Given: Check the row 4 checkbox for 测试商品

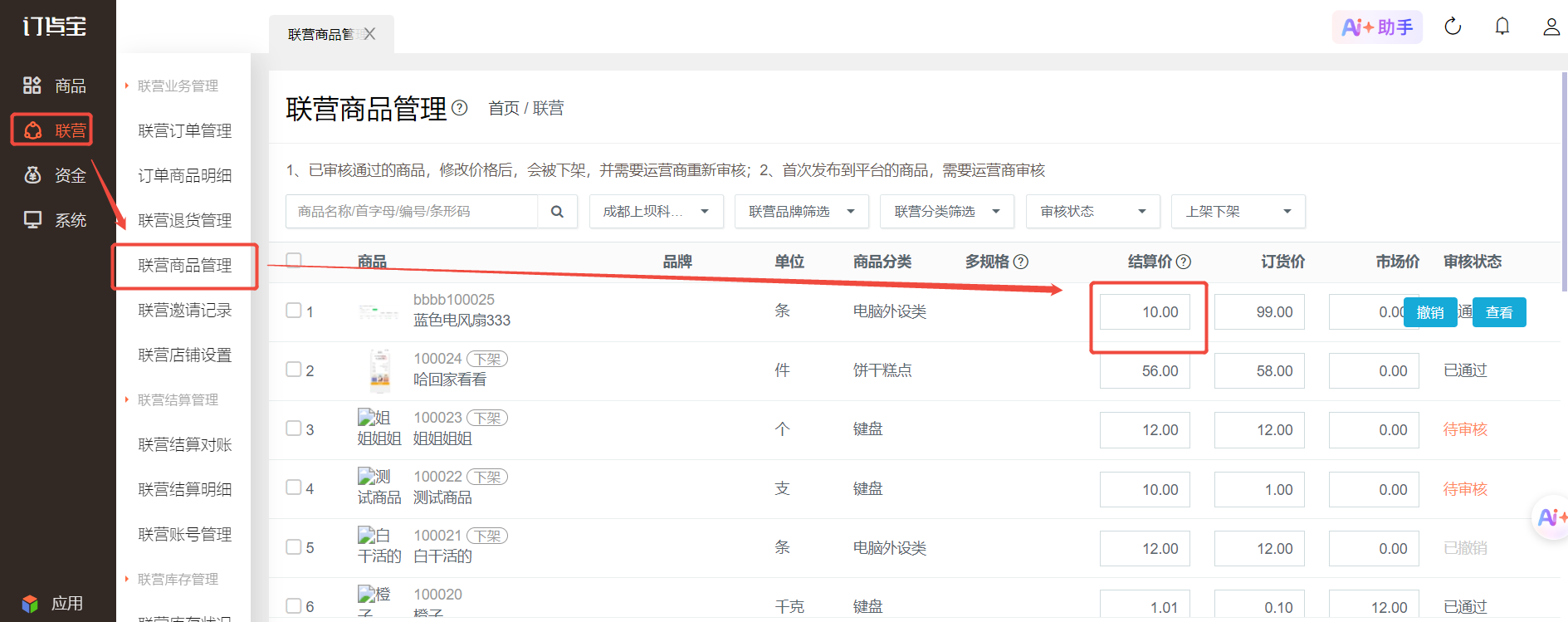Looking at the screenshot, I should [294, 487].
